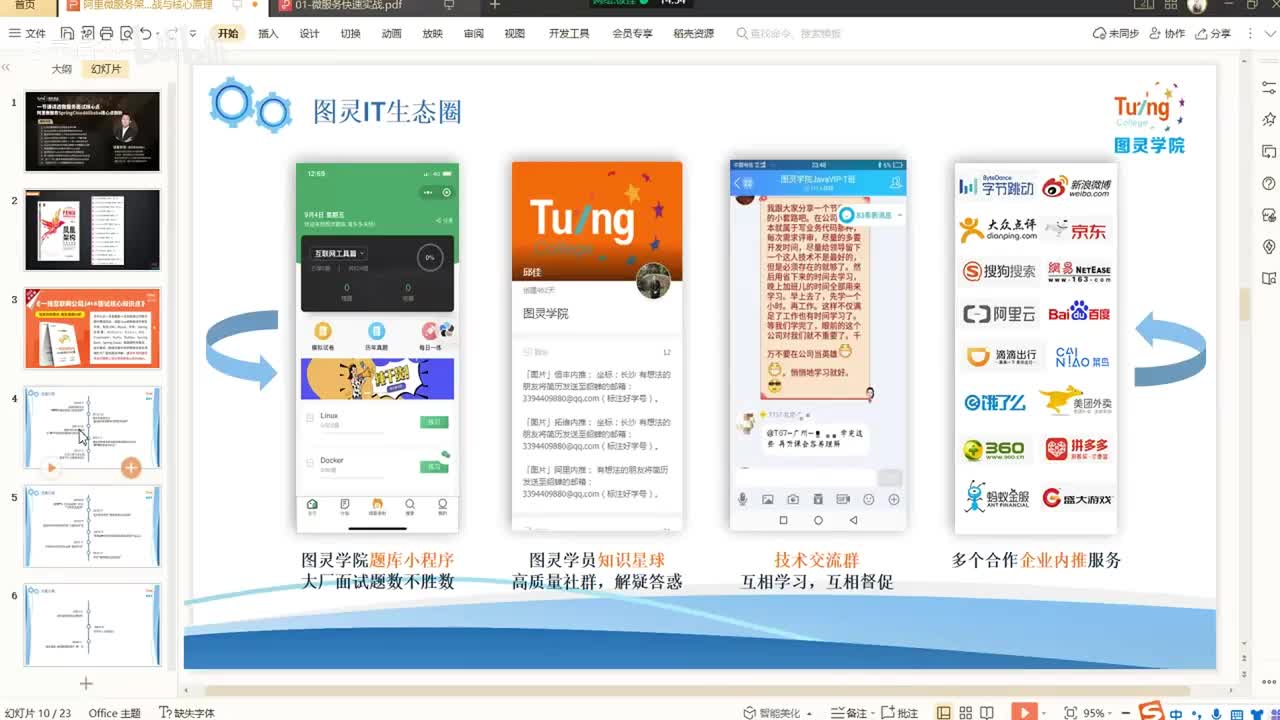Click orange add-slide button on slide 4
This screenshot has width=1280, height=720.
(130, 467)
